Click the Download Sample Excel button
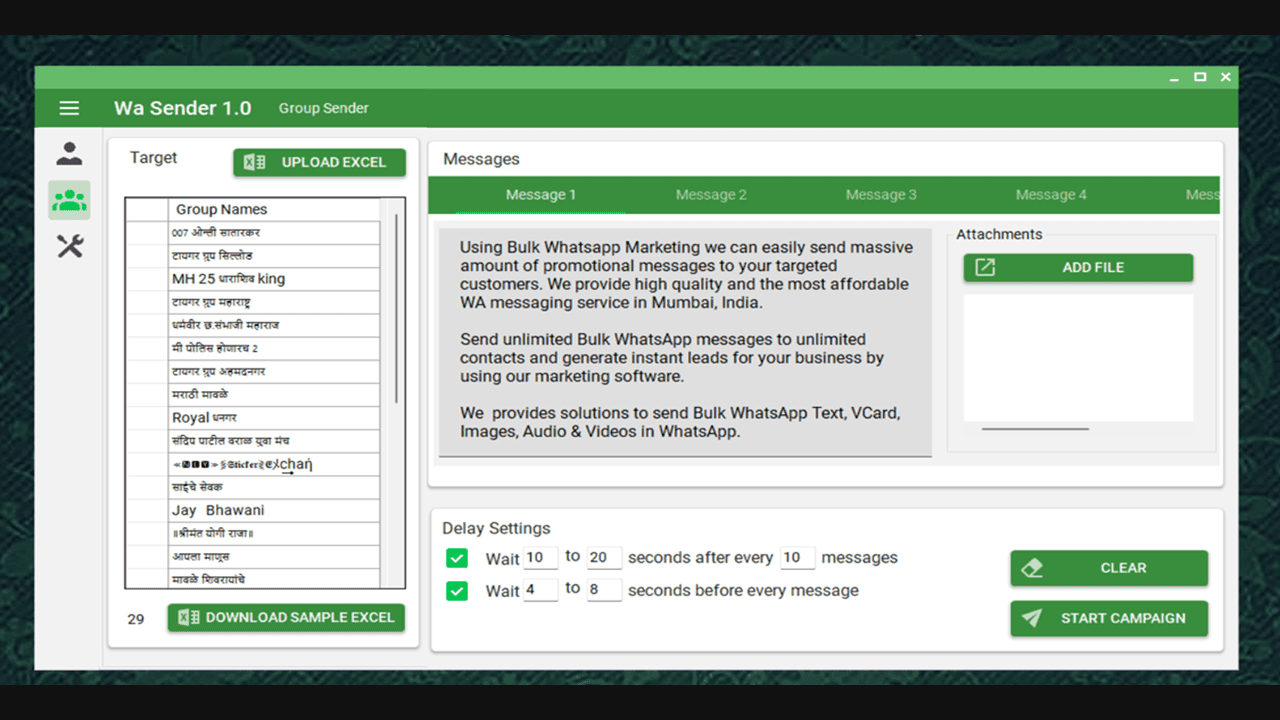The height and width of the screenshot is (720, 1280). point(286,618)
